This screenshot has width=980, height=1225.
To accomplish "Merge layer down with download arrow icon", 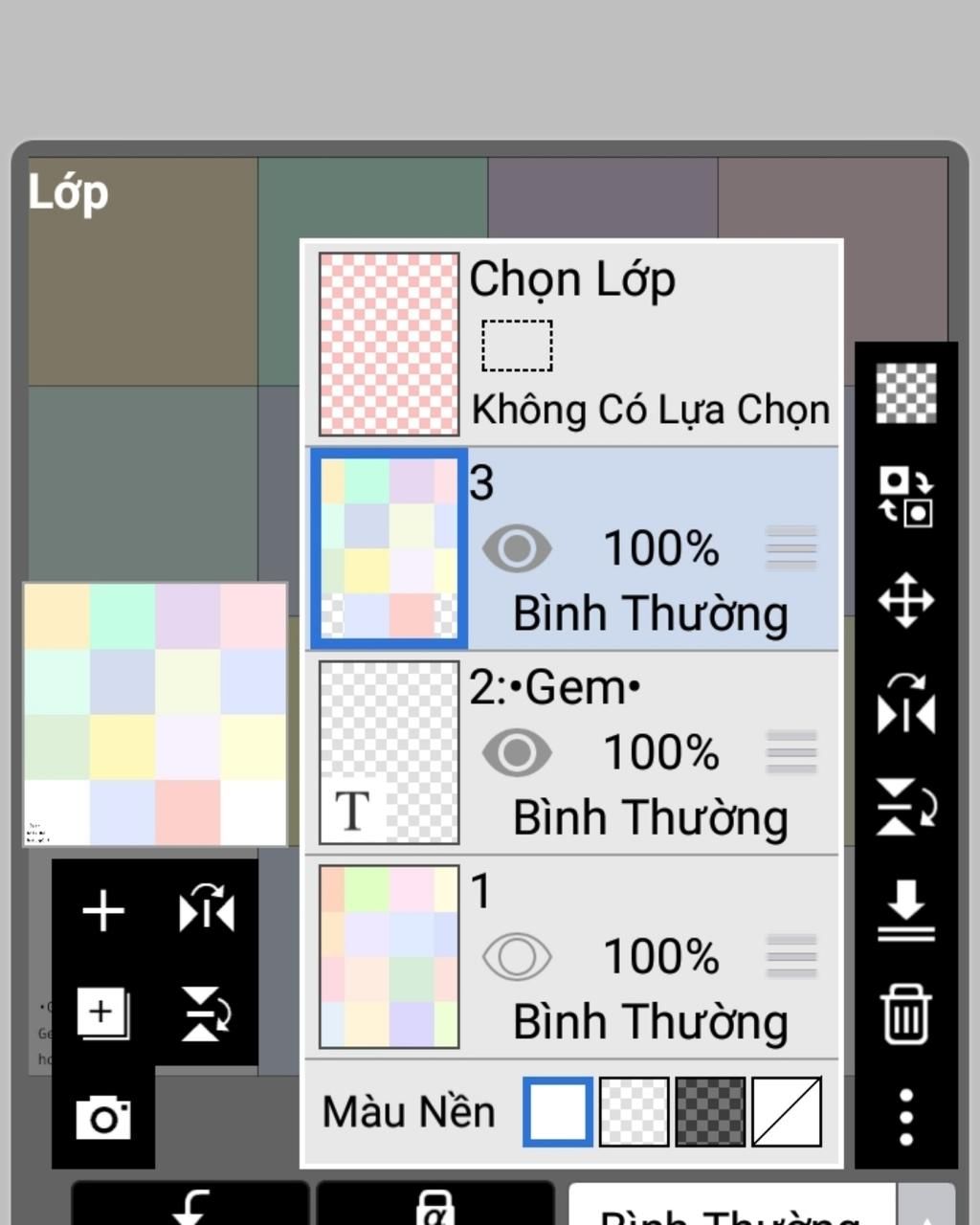I will (x=906, y=911).
